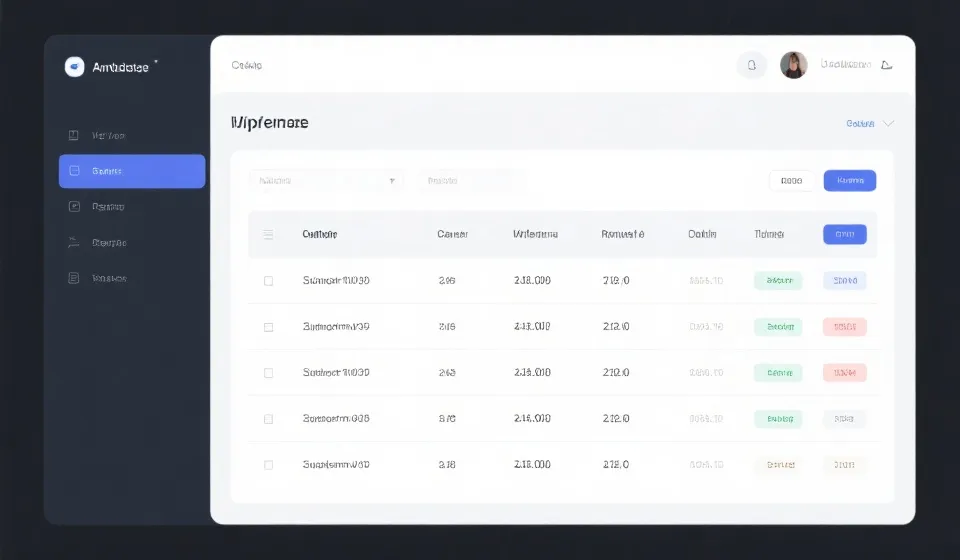Expand the blue chevron dropdown beside the page title
This screenshot has width=960, height=560.
[x=888, y=124]
